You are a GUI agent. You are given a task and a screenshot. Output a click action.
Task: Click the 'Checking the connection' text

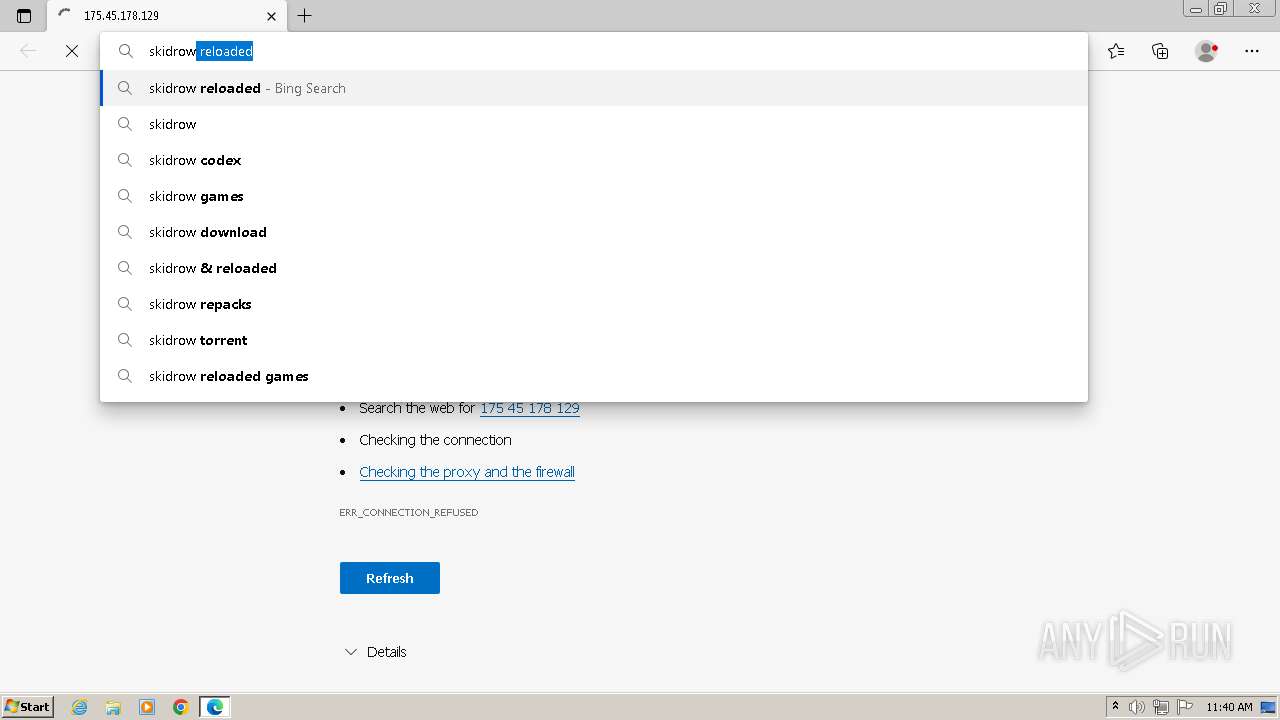click(x=435, y=440)
